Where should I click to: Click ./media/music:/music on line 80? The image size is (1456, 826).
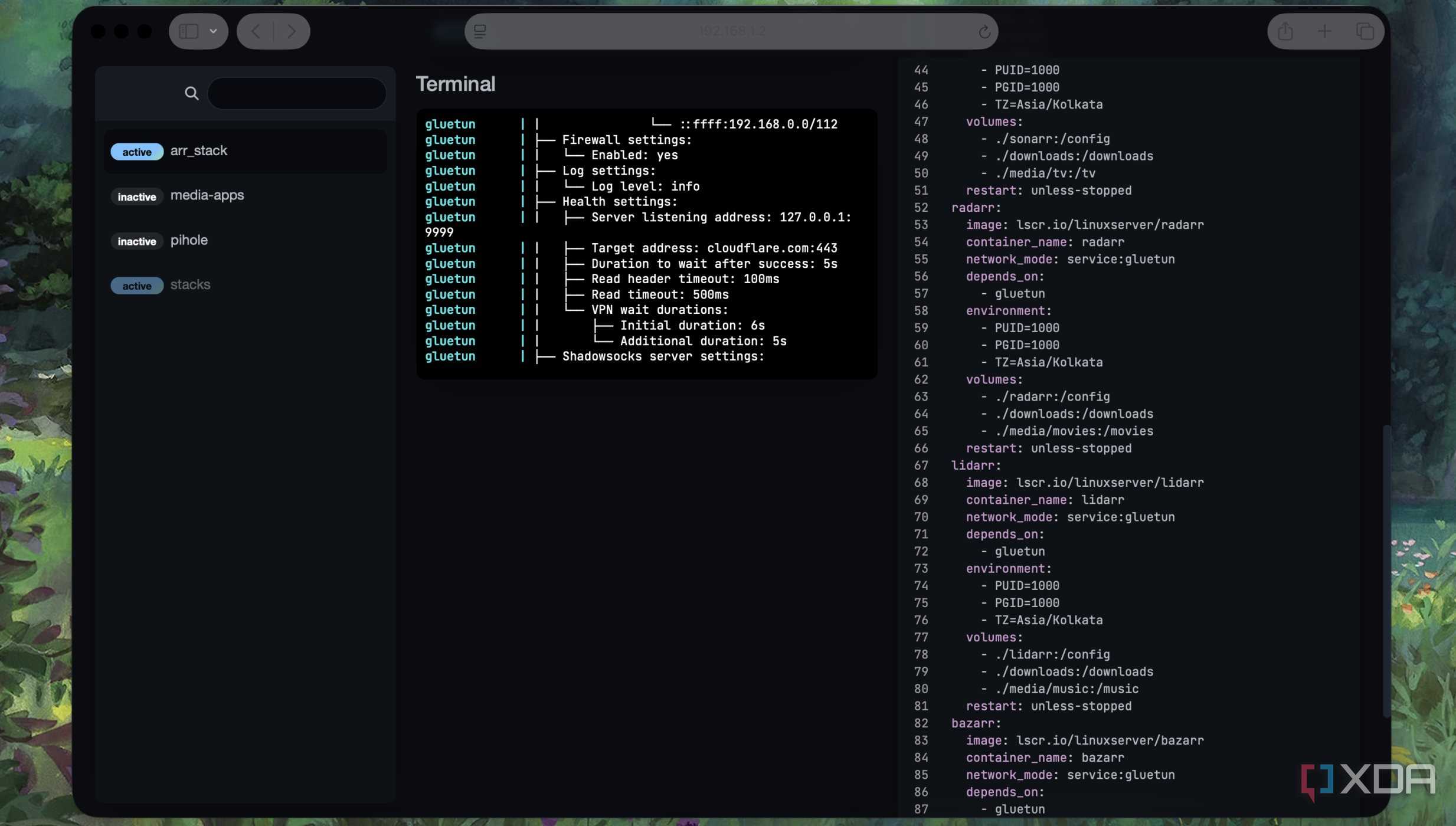[x=1066, y=689]
